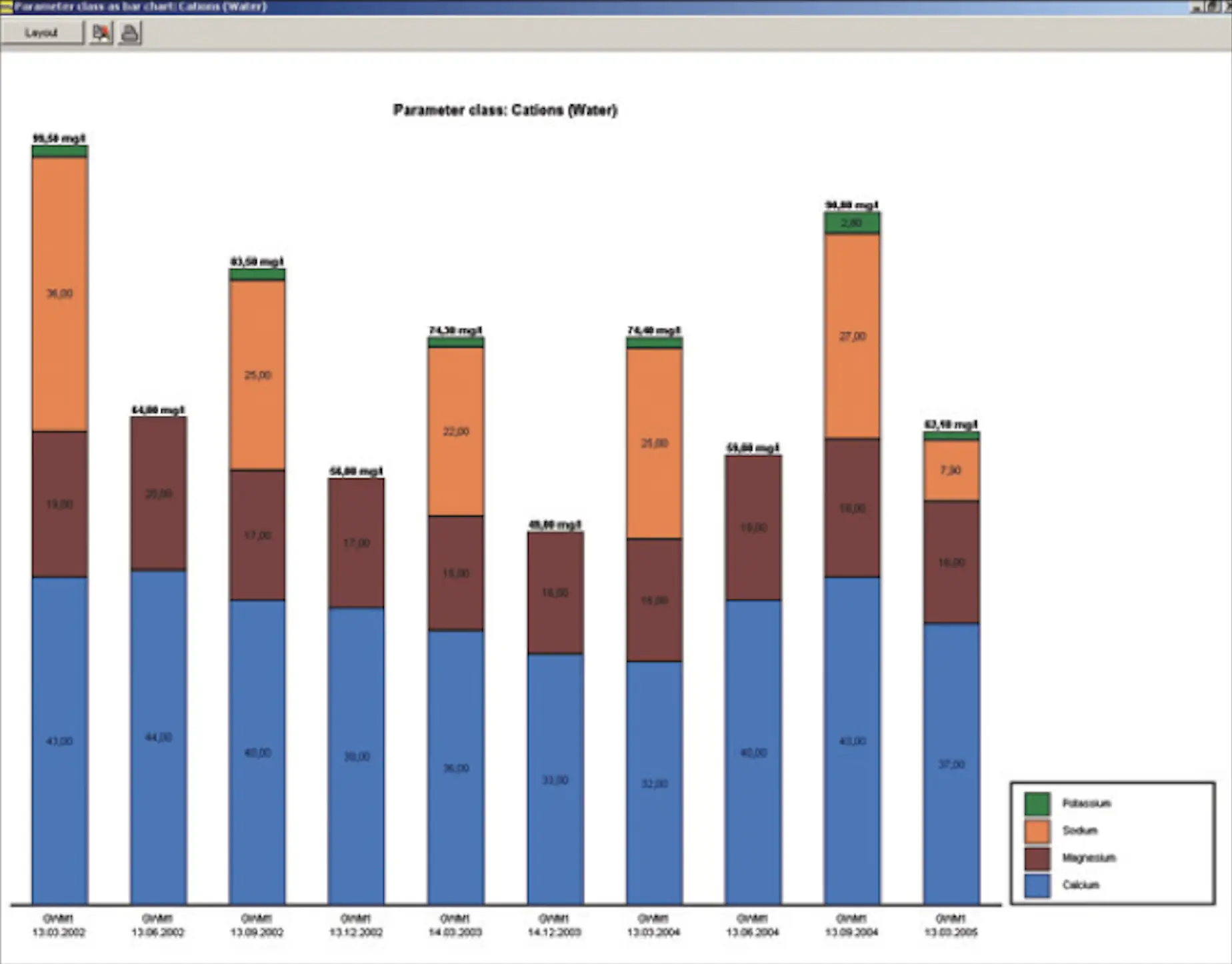Select the Magnesium segment of the 13.09.2004 bar
The width and height of the screenshot is (1232, 964).
click(852, 507)
